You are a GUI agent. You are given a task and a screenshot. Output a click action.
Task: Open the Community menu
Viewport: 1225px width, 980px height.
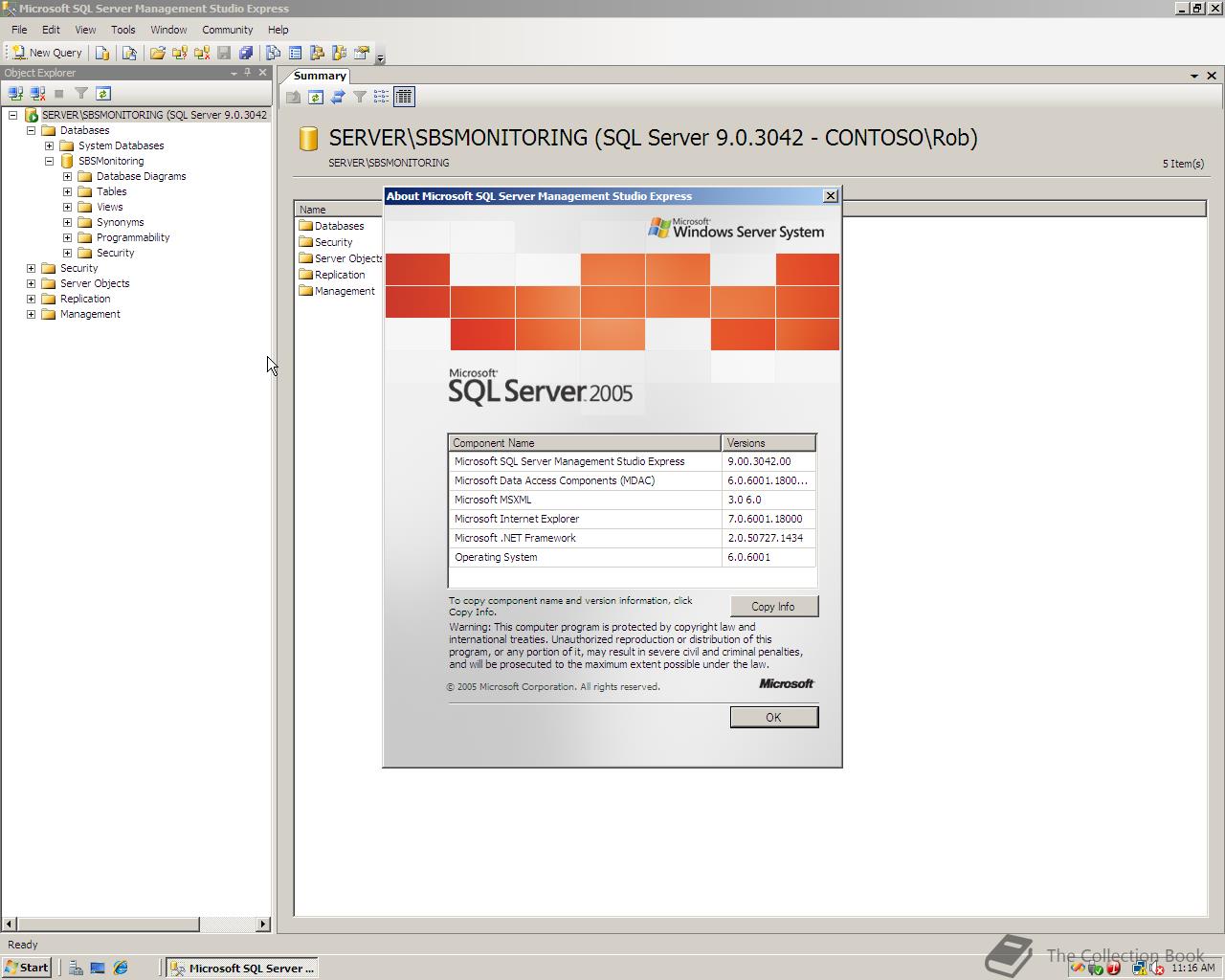[x=228, y=30]
